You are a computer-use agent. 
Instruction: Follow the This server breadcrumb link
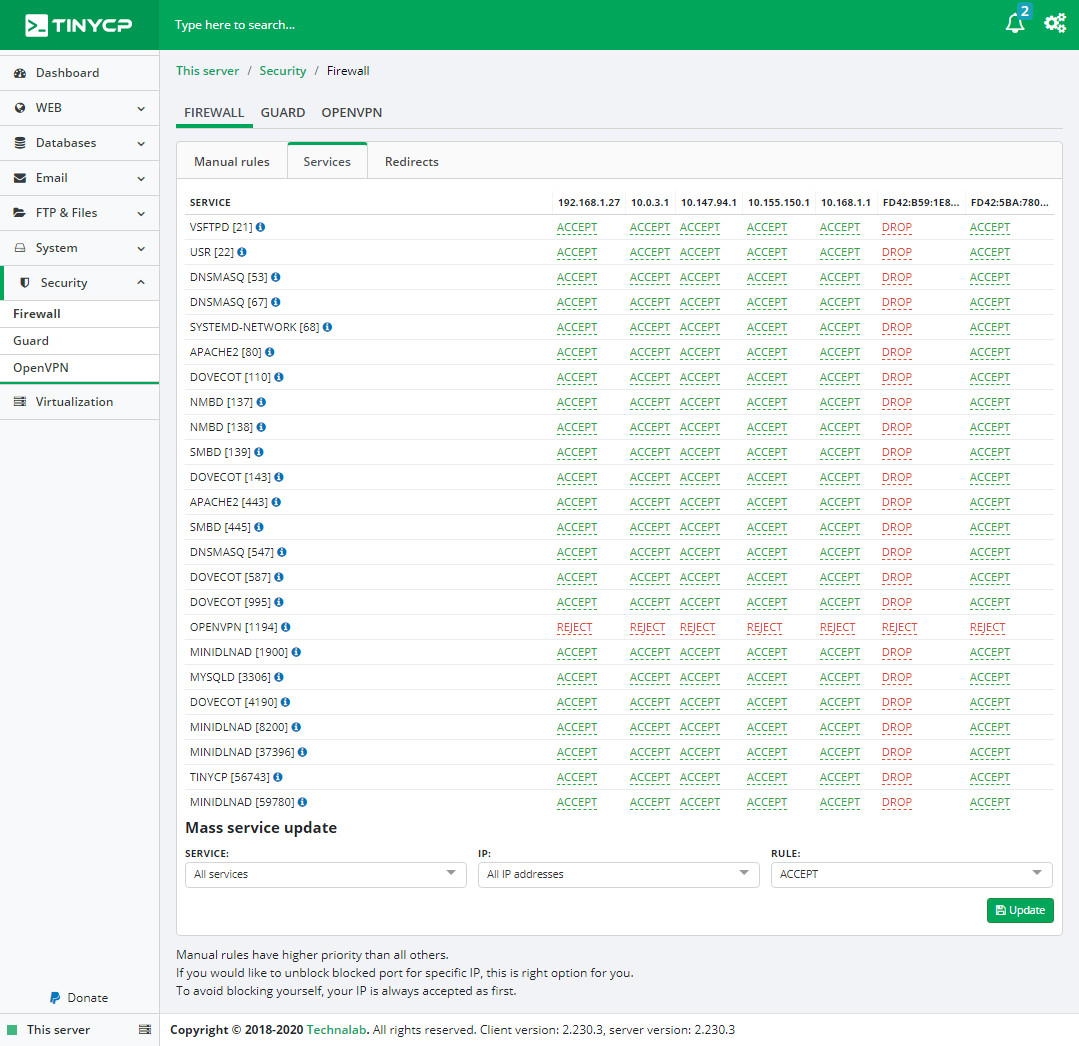point(207,71)
